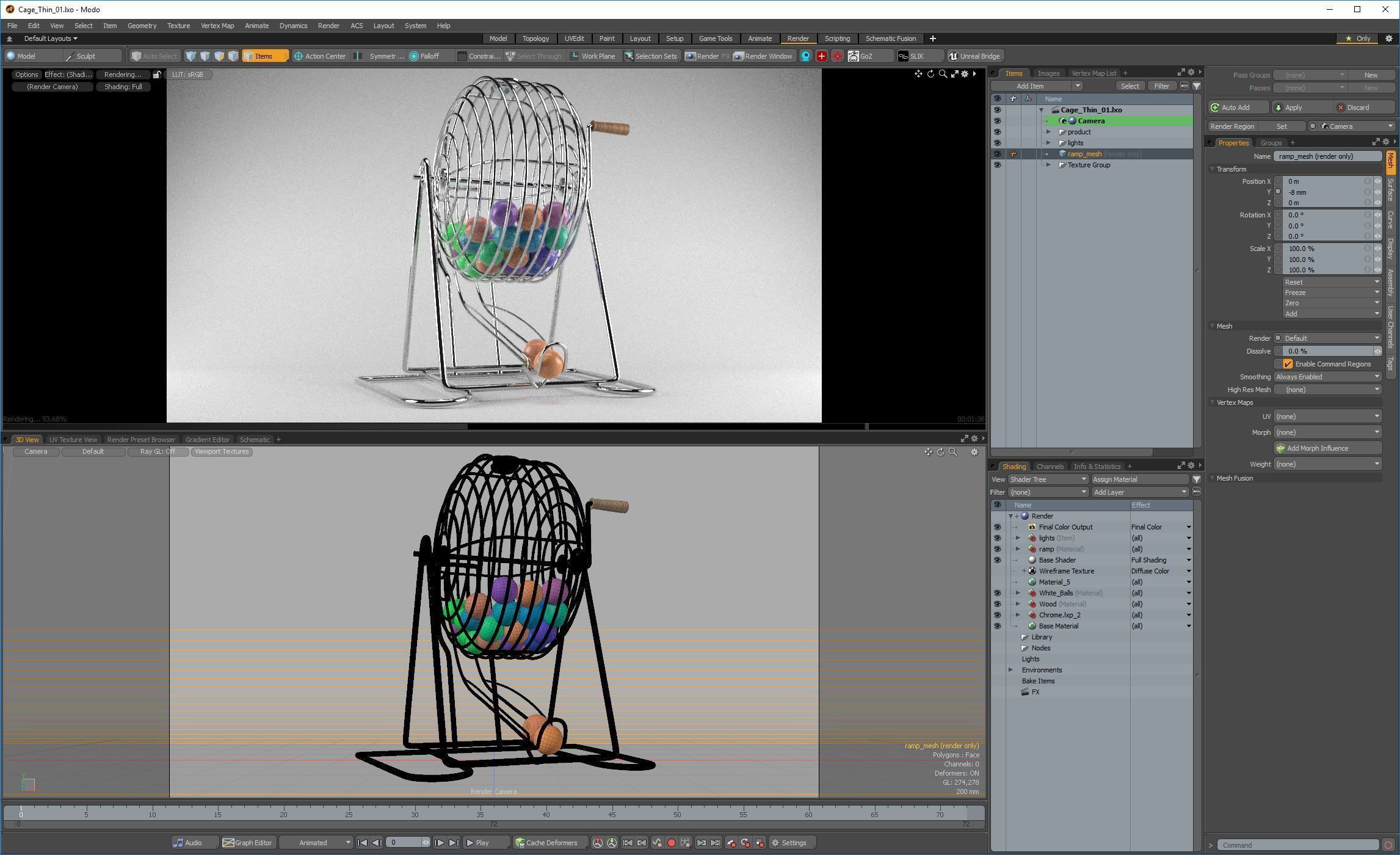
Task: Expand the product group in Items
Action: click(1049, 132)
